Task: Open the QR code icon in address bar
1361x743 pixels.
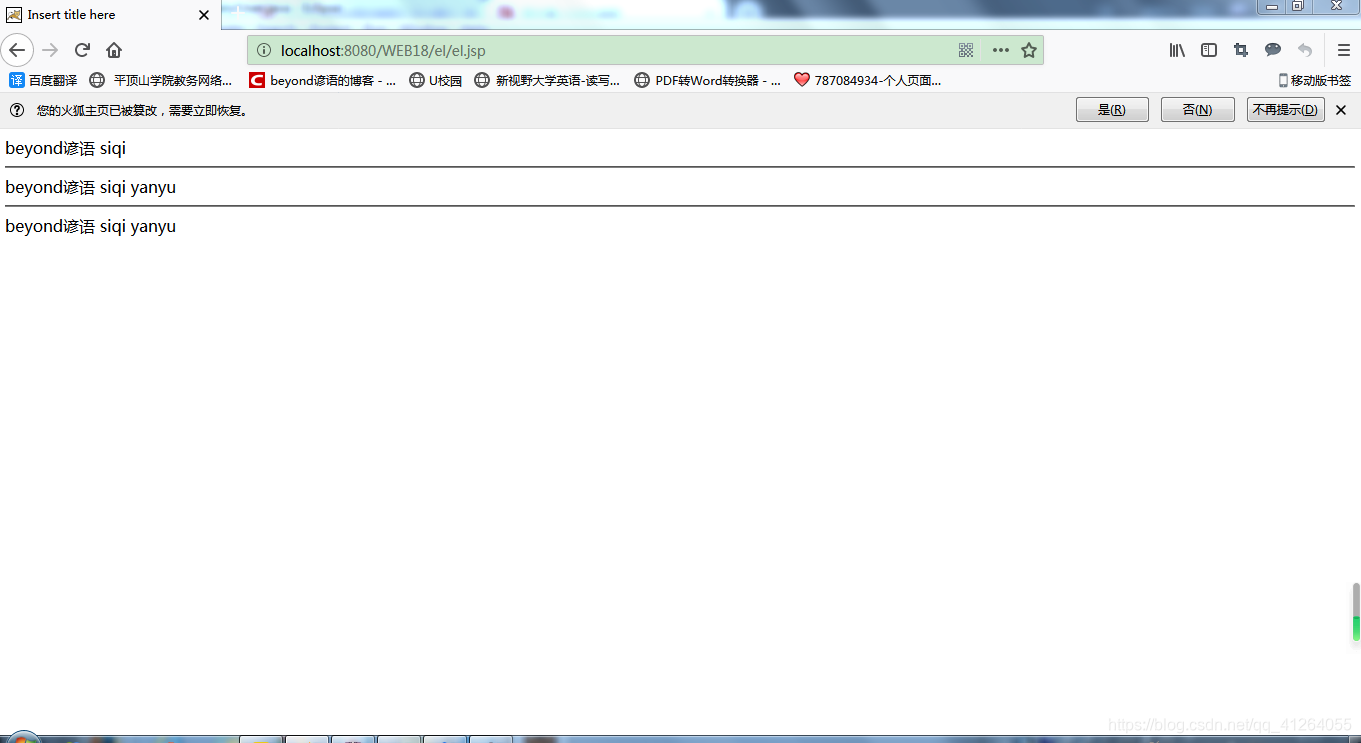Action: pyautogui.click(x=966, y=50)
